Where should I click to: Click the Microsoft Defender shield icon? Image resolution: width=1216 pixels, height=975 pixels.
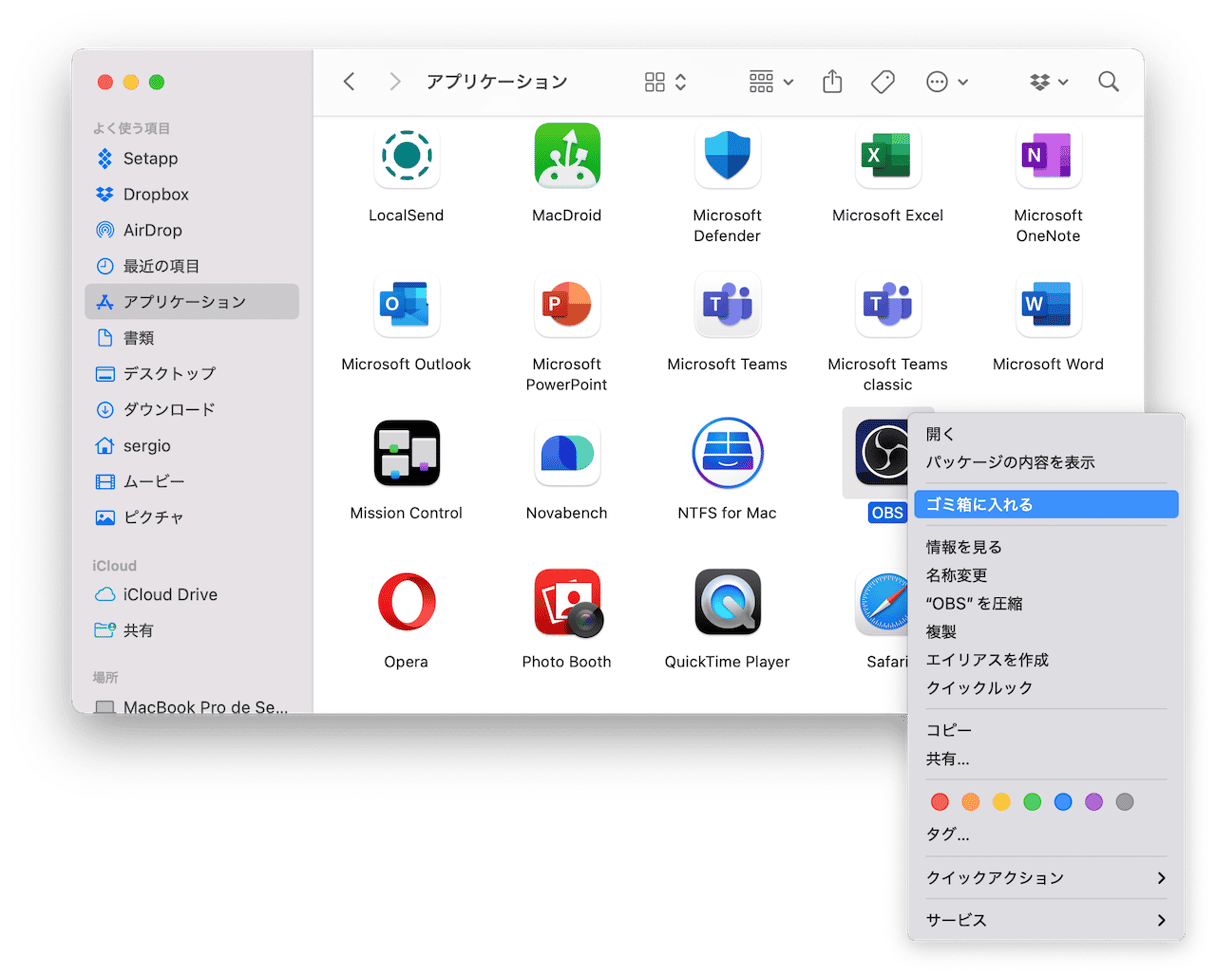(727, 156)
